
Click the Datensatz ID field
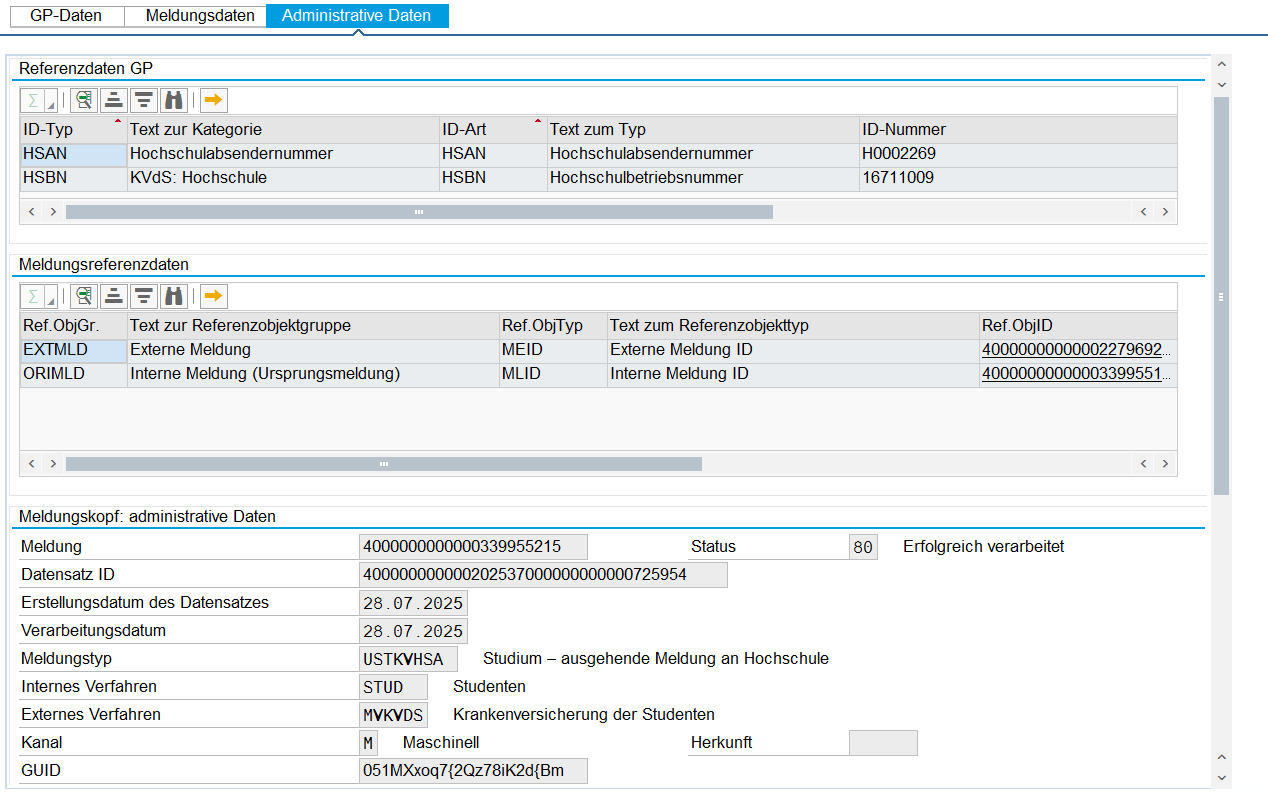point(543,575)
